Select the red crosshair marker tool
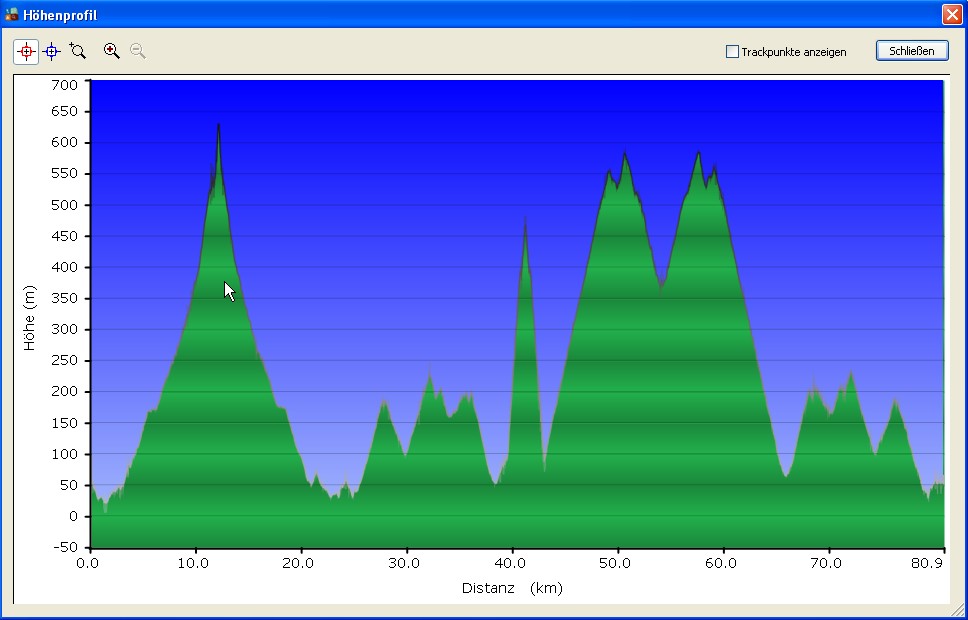Screen dimensions: 968x620 [26, 51]
